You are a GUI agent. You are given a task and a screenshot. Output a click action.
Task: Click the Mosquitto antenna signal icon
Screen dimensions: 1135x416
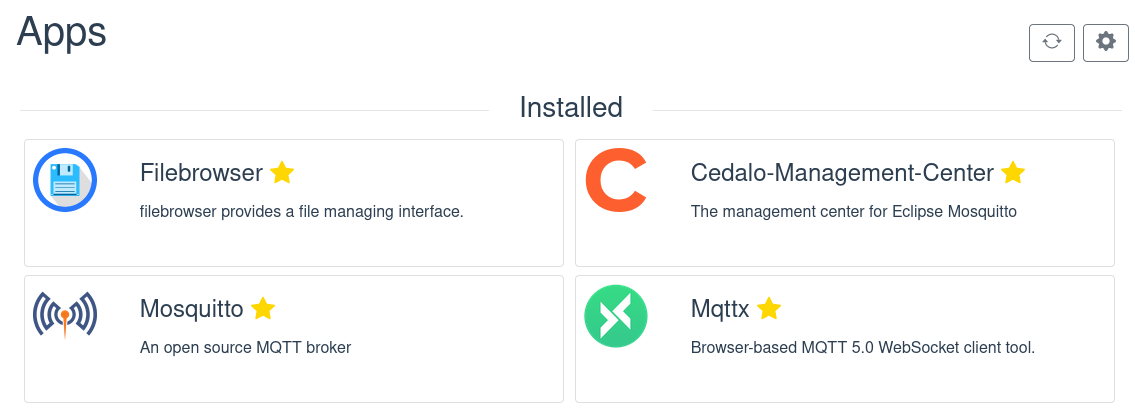(x=65, y=315)
